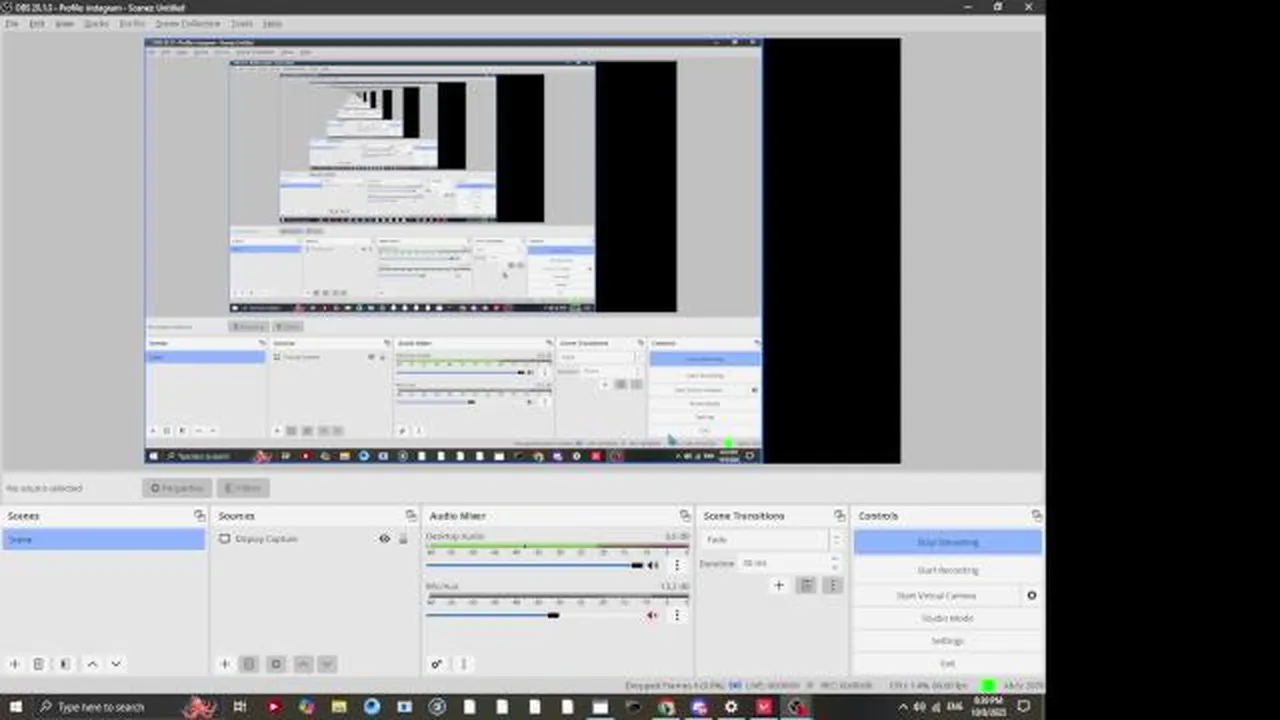Unmute Mic/Aux speaker icon
Screen dimensions: 1280x720
(653, 616)
